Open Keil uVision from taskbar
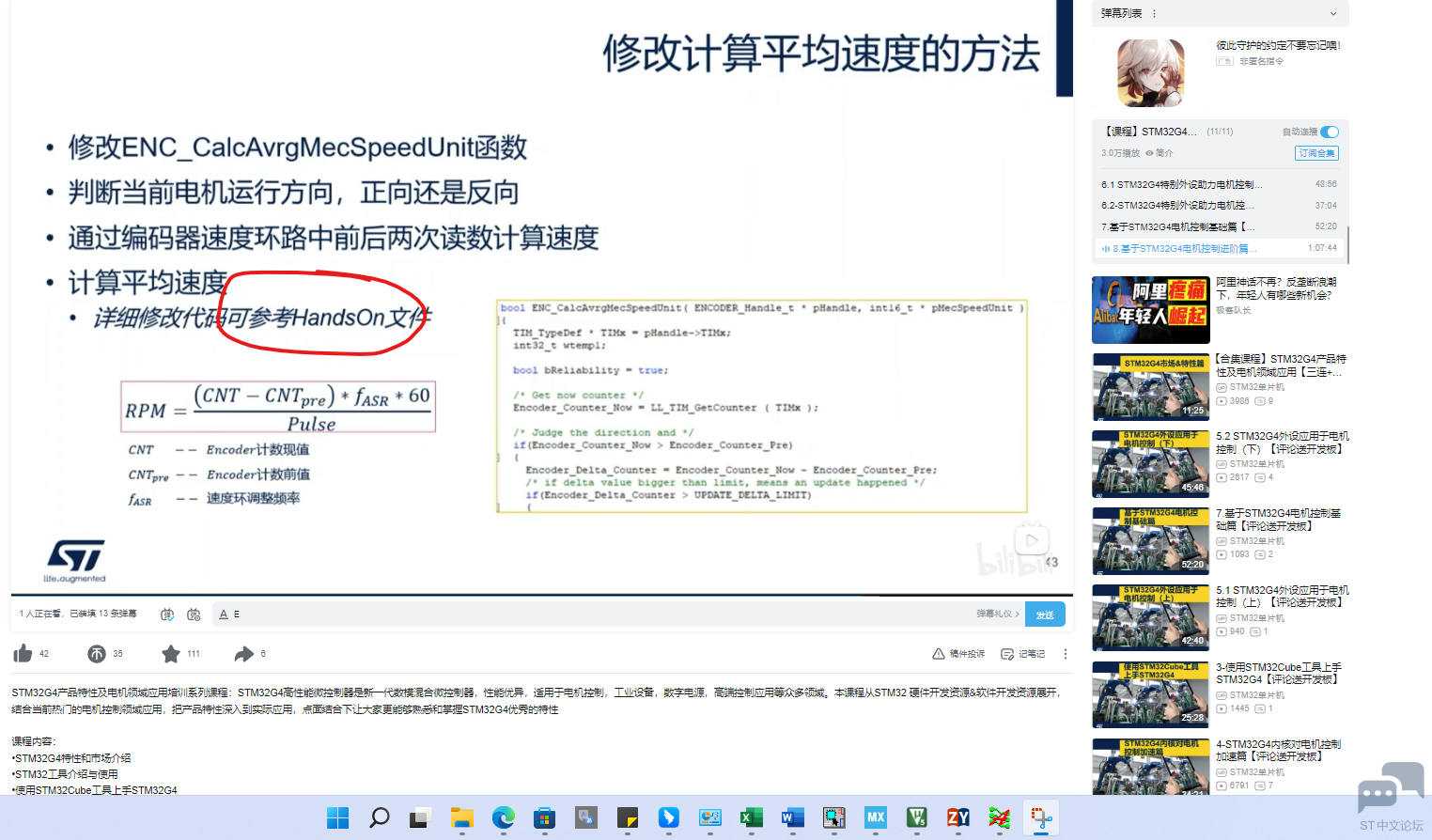Screen dimensions: 1432x840 click(916, 818)
